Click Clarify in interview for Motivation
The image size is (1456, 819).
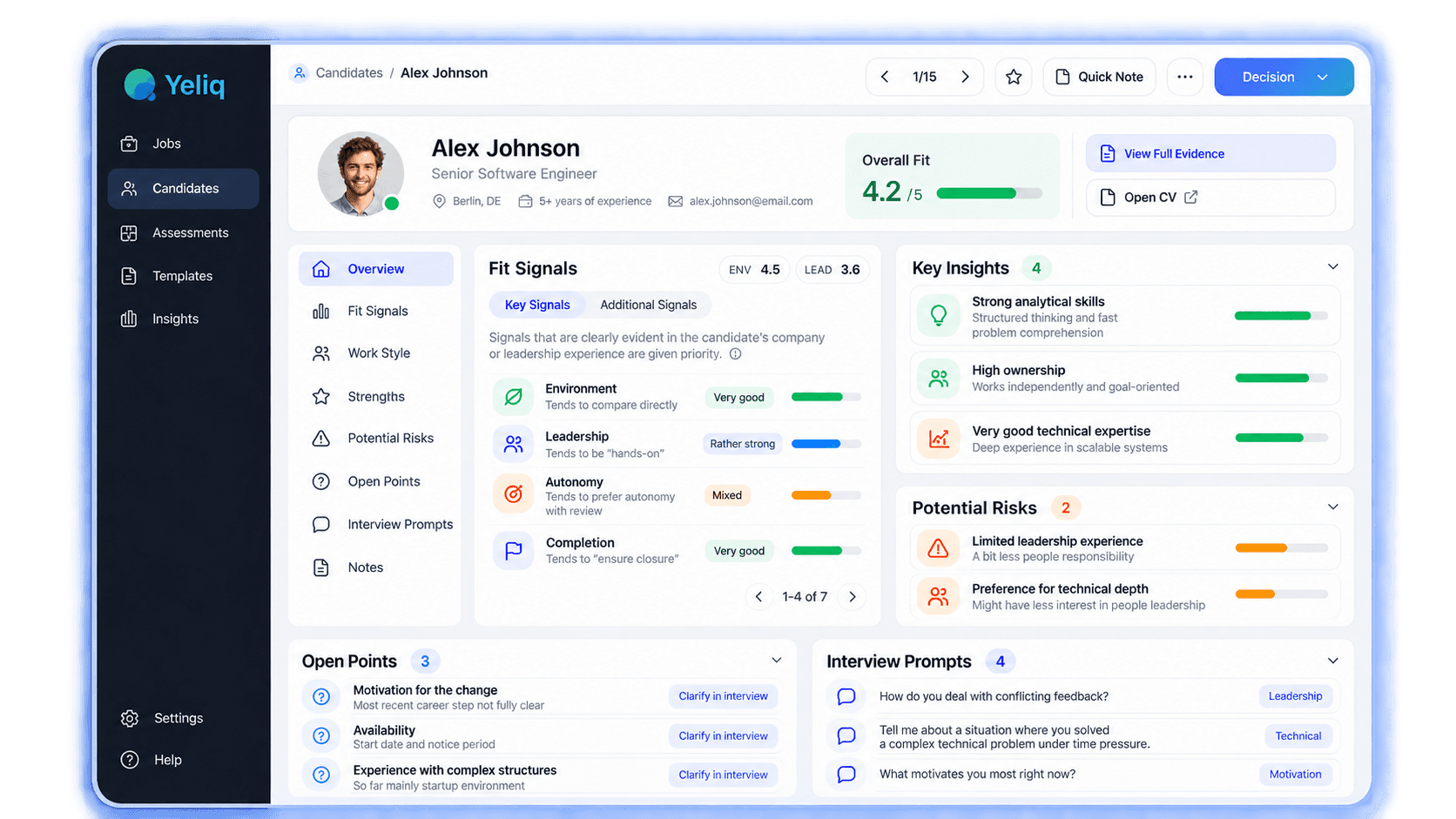click(x=723, y=696)
